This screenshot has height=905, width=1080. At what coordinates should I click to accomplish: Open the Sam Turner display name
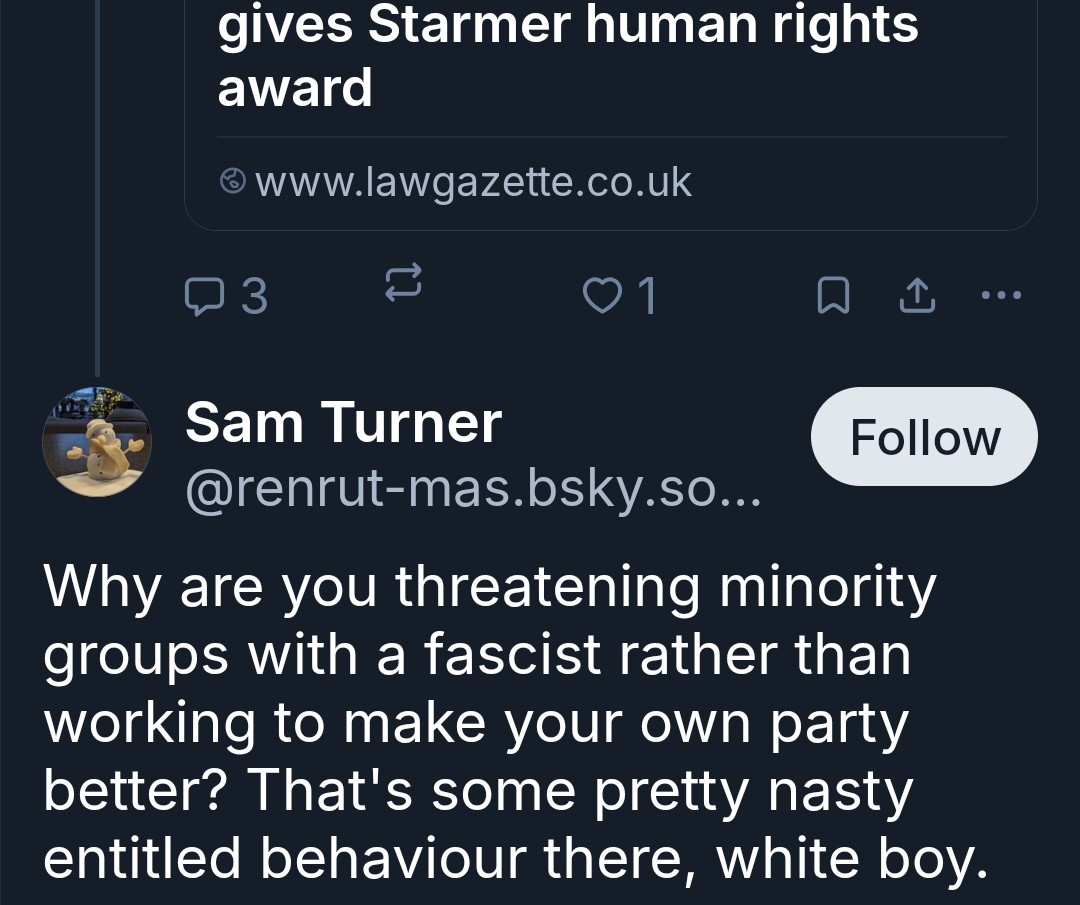point(343,422)
